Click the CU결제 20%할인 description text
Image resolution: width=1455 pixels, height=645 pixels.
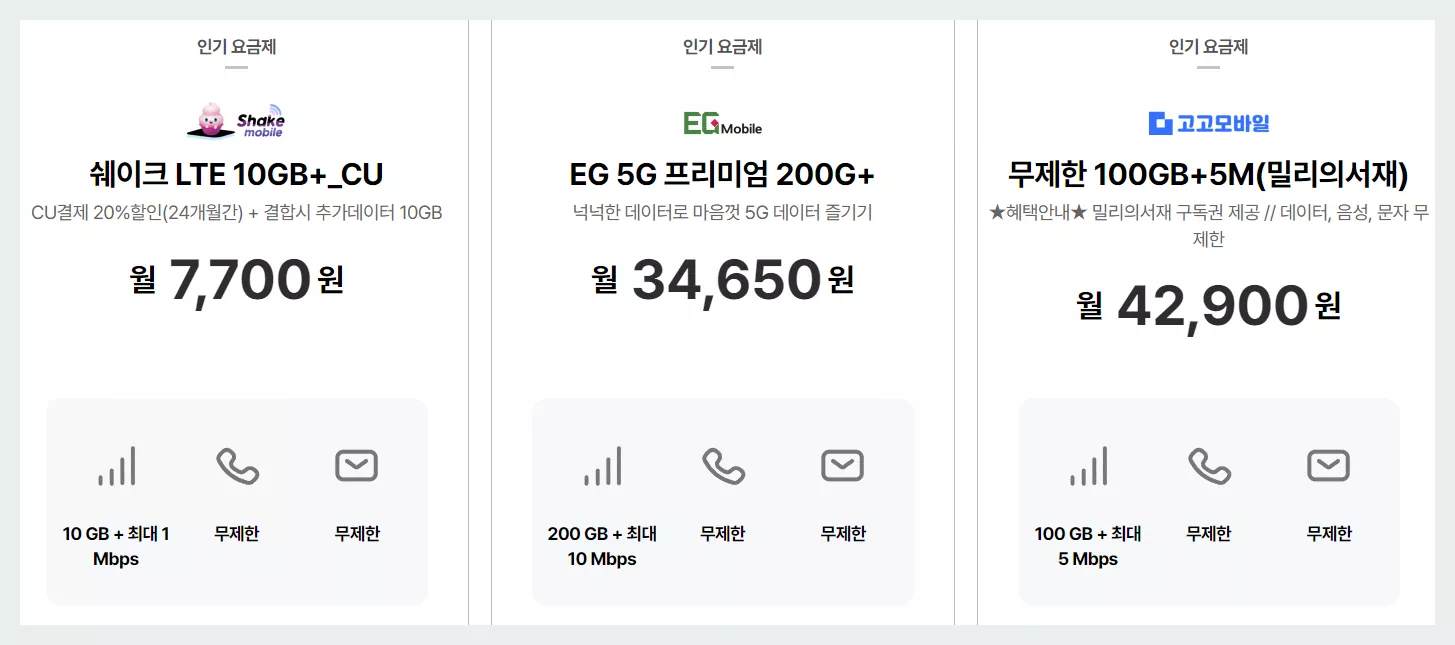click(x=236, y=212)
